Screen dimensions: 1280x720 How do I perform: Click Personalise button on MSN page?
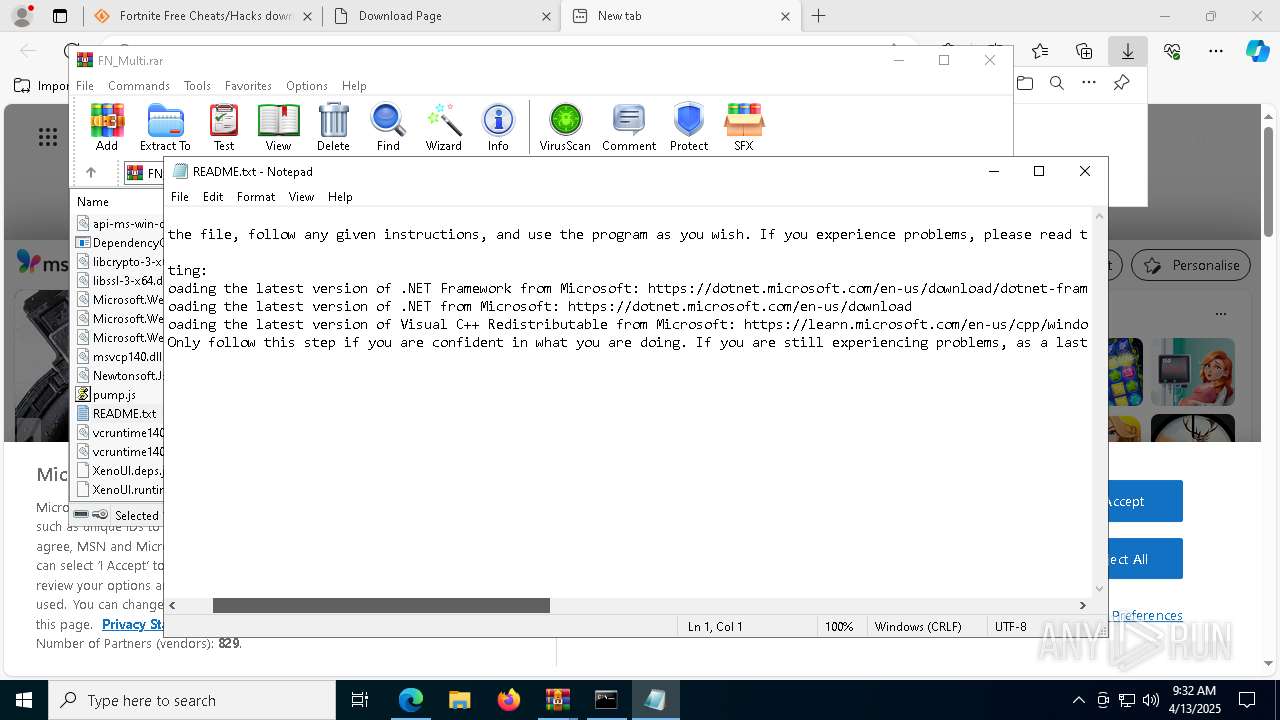(1191, 265)
